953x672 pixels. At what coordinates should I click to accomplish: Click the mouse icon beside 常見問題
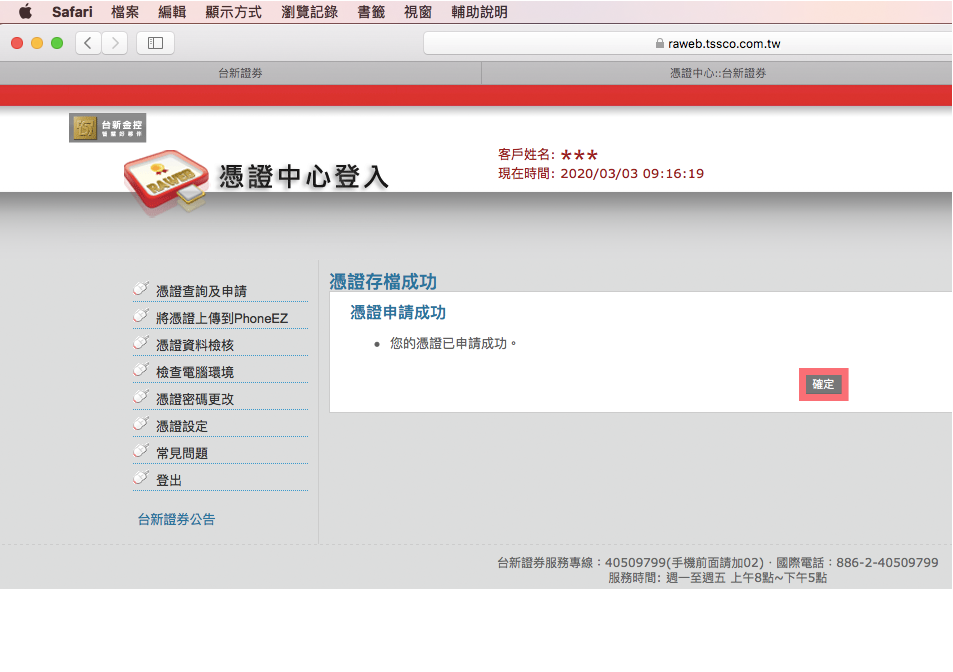coord(141,451)
